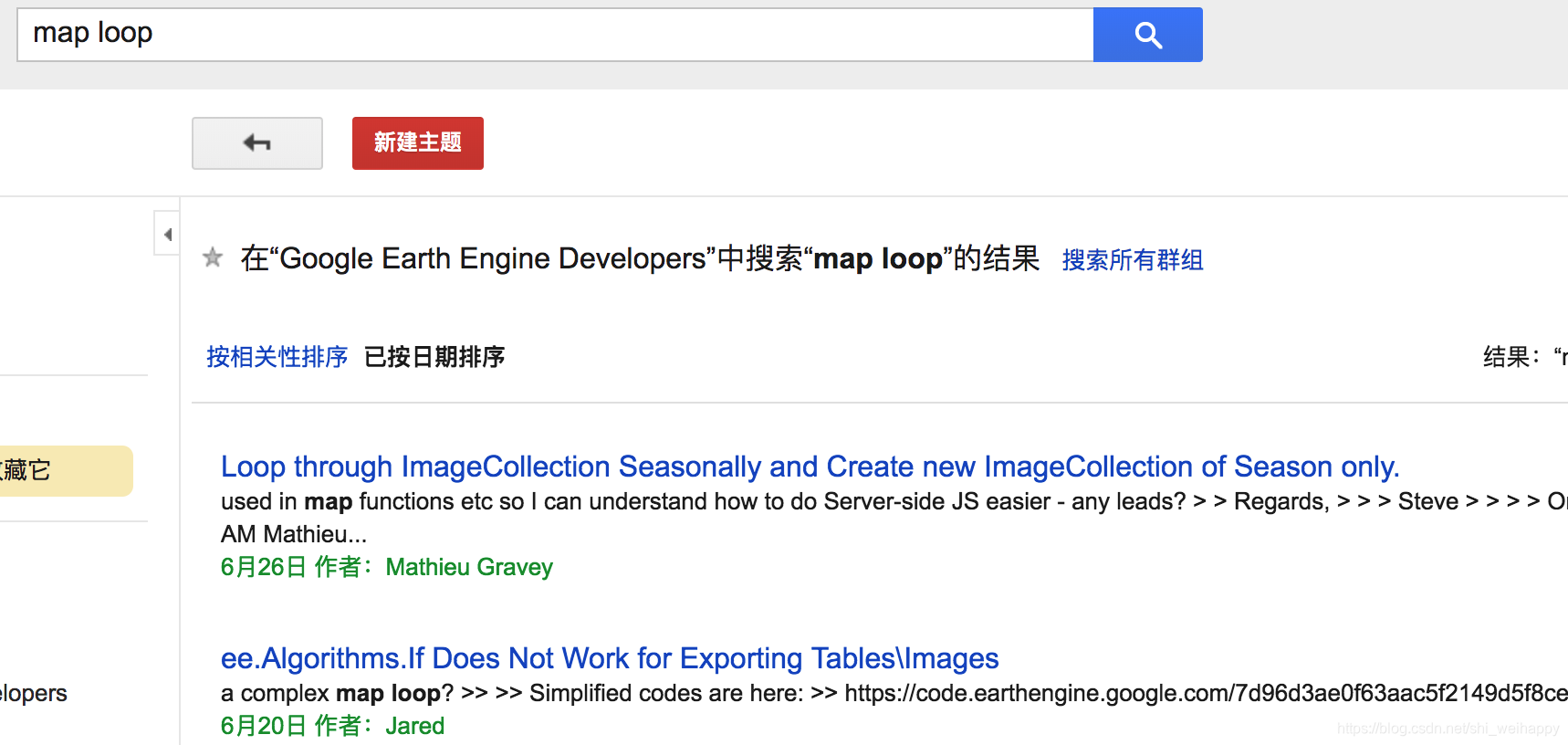Click the '6月20日 作者：' date text

297,726
